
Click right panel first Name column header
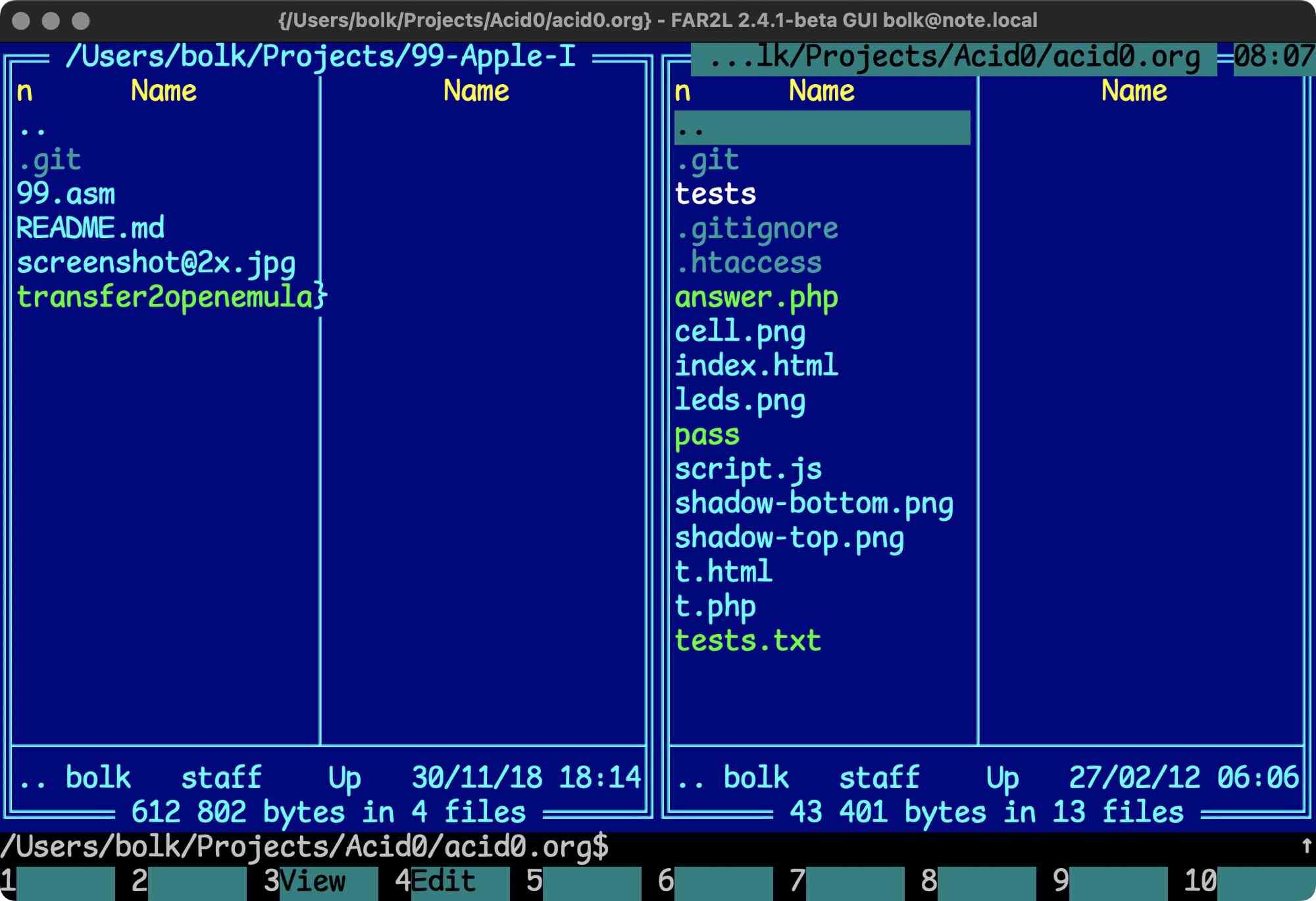click(822, 91)
